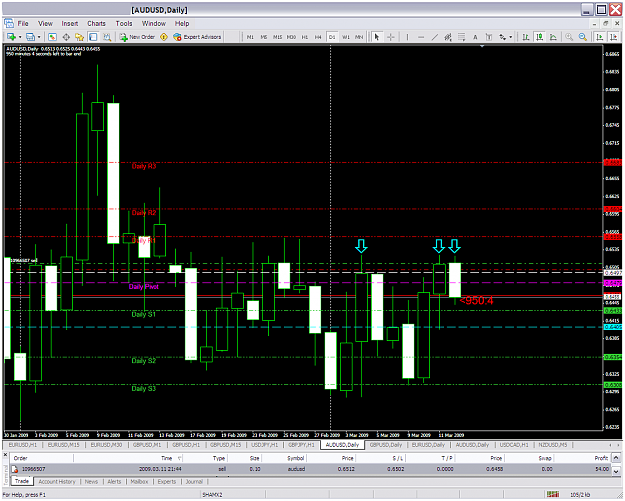625x501 pixels.
Task: Toggle the Expert Advisors button
Action: tap(197, 37)
